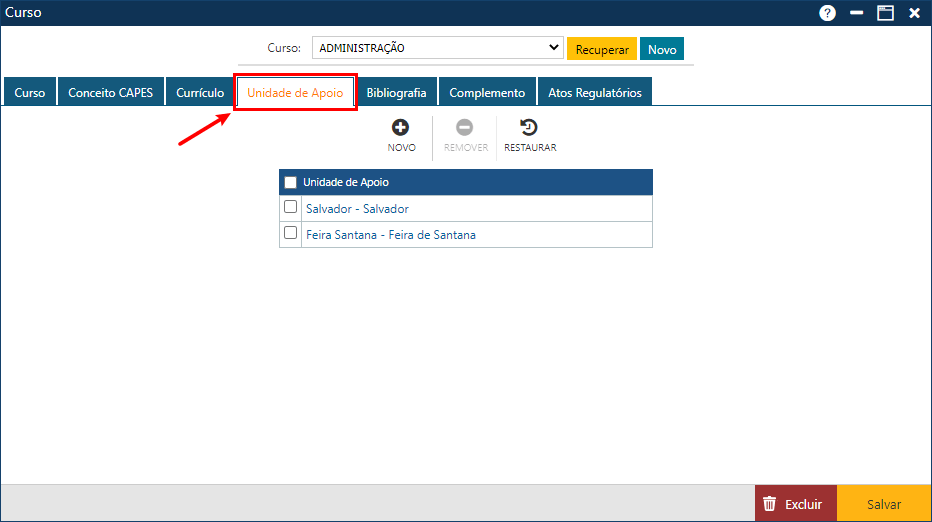Expand the Curso dropdown showing ADMINISTRAÇÃO
This screenshot has width=932, height=522.
click(x=555, y=48)
